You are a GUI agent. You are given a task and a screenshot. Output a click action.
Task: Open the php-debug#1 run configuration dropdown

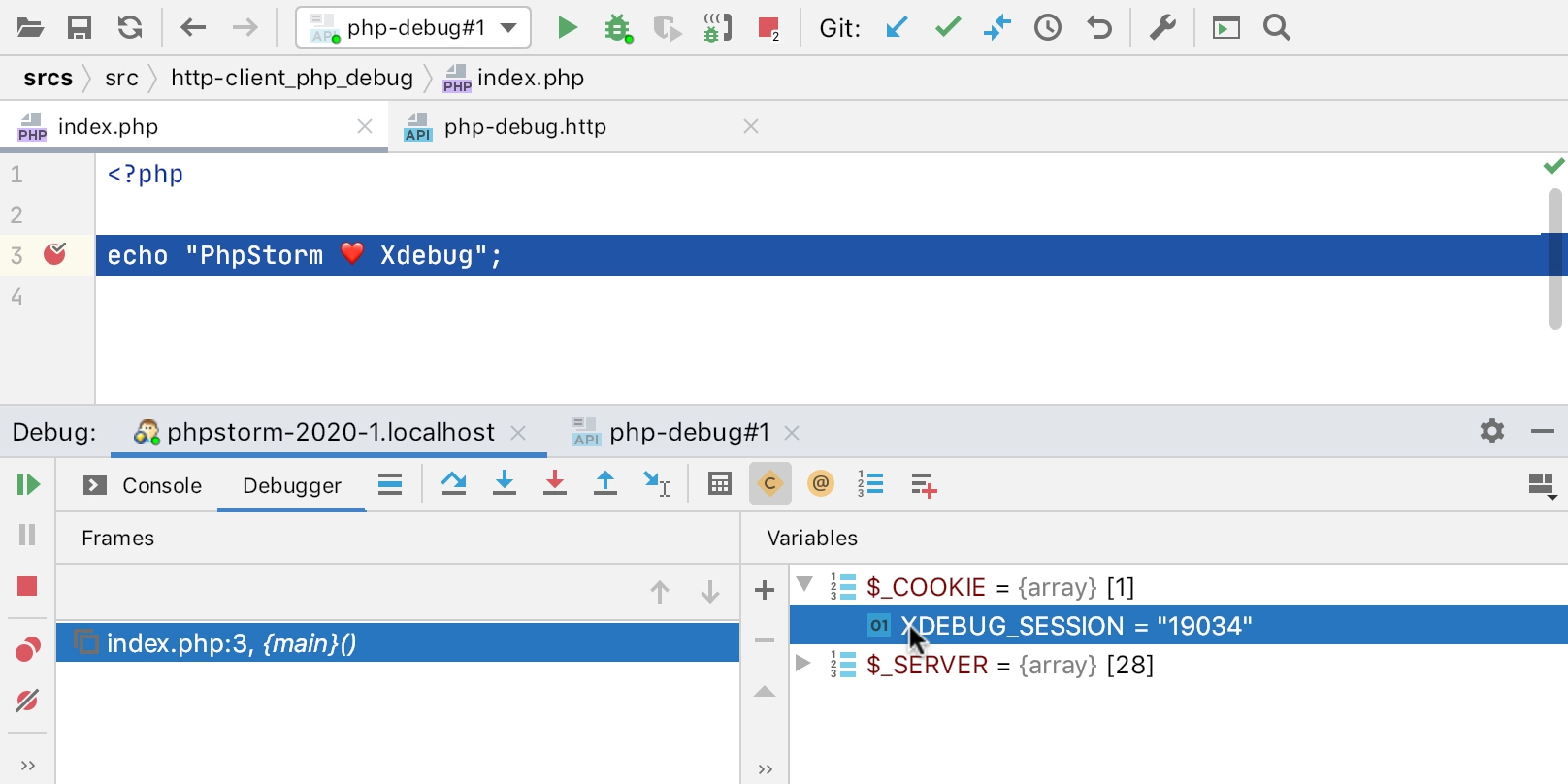[x=413, y=28]
